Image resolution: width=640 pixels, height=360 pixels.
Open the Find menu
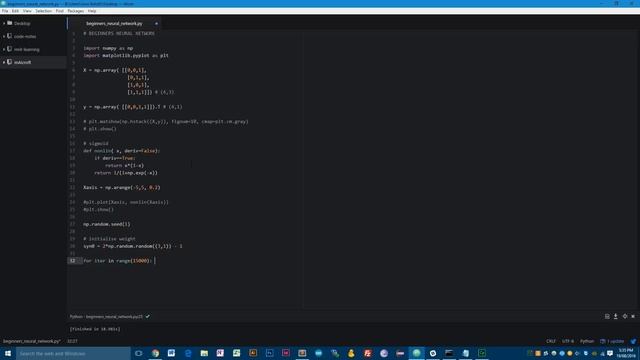pyautogui.click(x=60, y=11)
